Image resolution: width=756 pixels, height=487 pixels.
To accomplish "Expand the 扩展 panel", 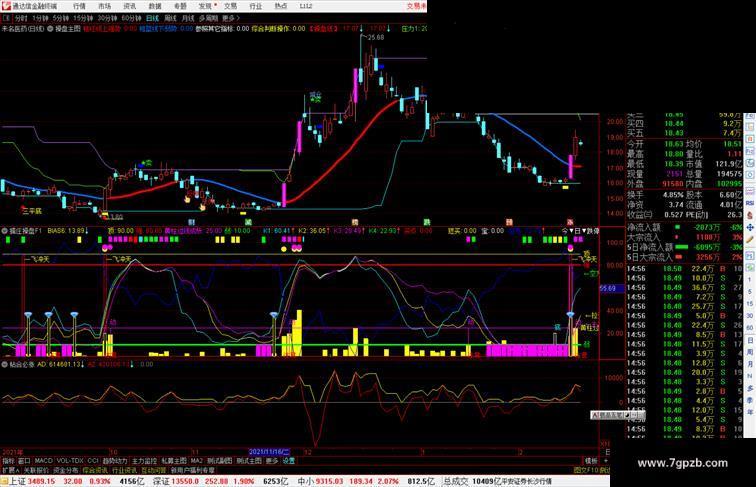I will tap(10, 470).
